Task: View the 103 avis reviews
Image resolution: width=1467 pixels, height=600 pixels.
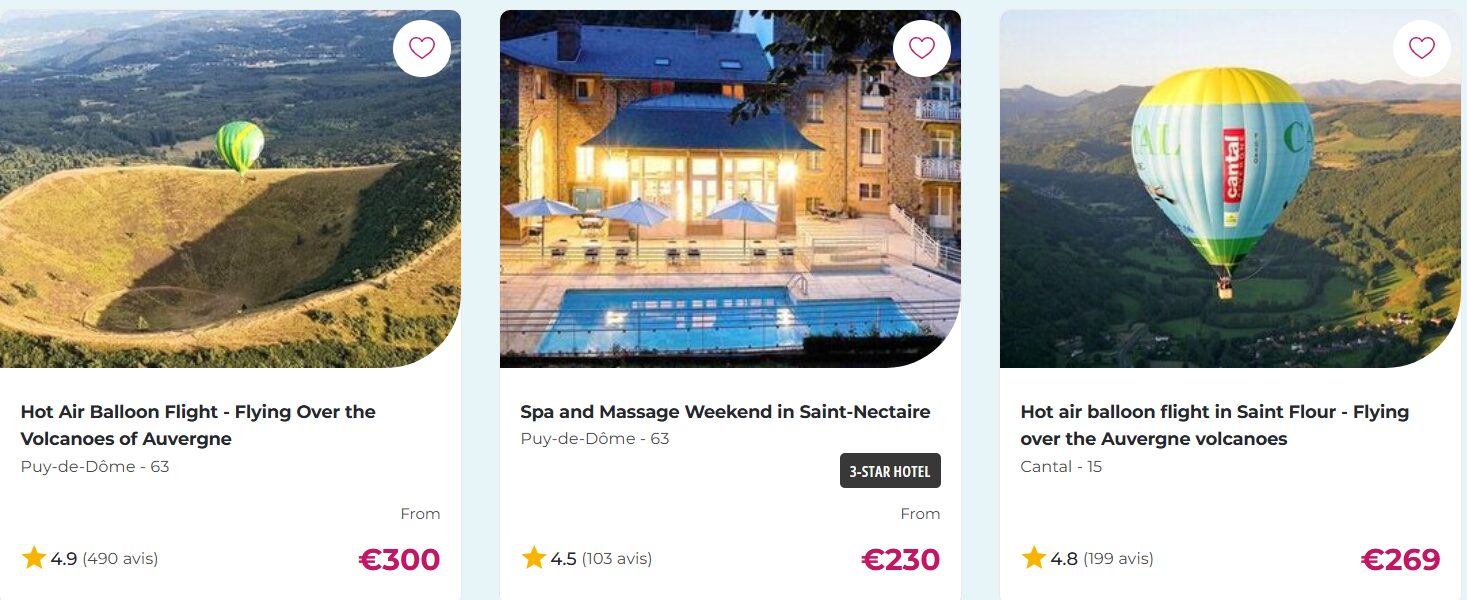Action: (617, 559)
